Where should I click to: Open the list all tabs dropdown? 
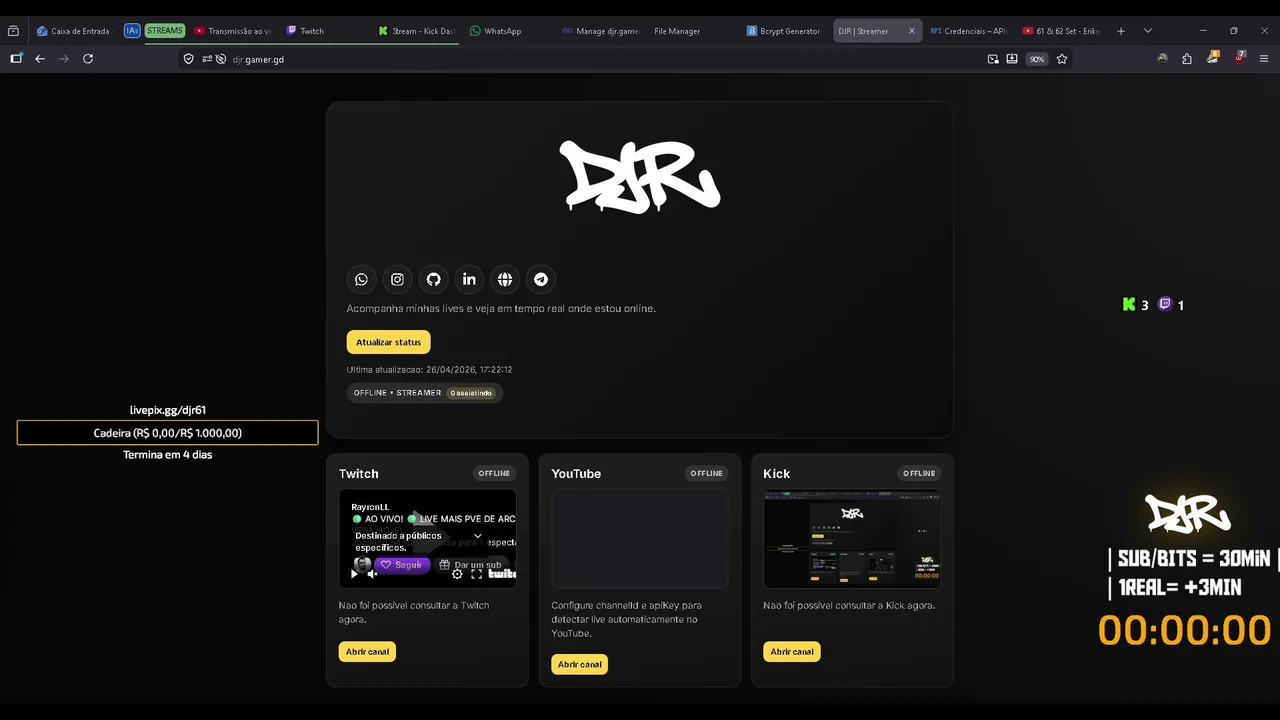click(1147, 31)
